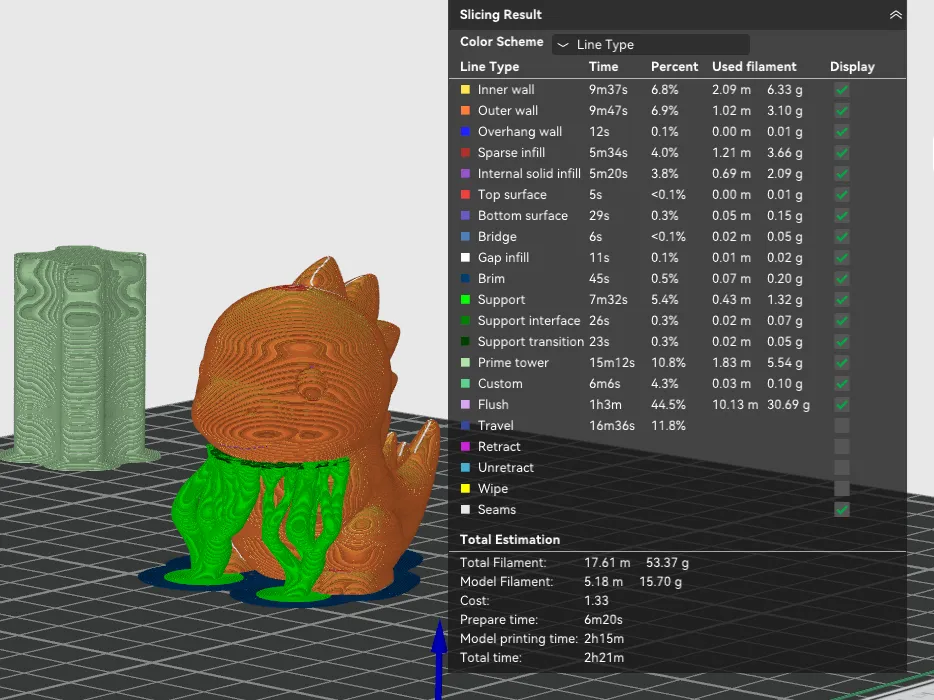Select the Brim line type label
The width and height of the screenshot is (934, 700).
point(491,278)
